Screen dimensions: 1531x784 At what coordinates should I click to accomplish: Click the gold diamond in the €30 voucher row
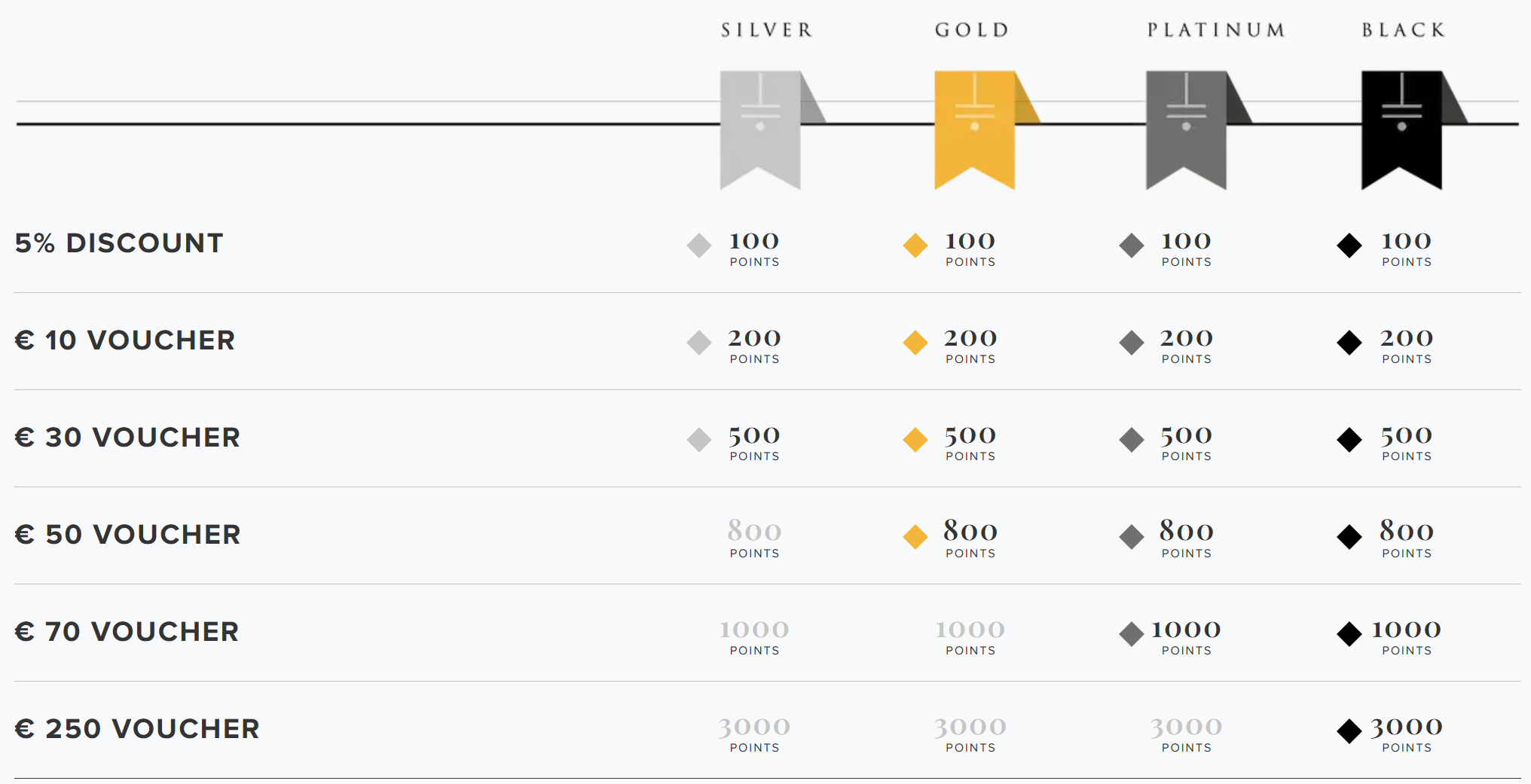915,440
